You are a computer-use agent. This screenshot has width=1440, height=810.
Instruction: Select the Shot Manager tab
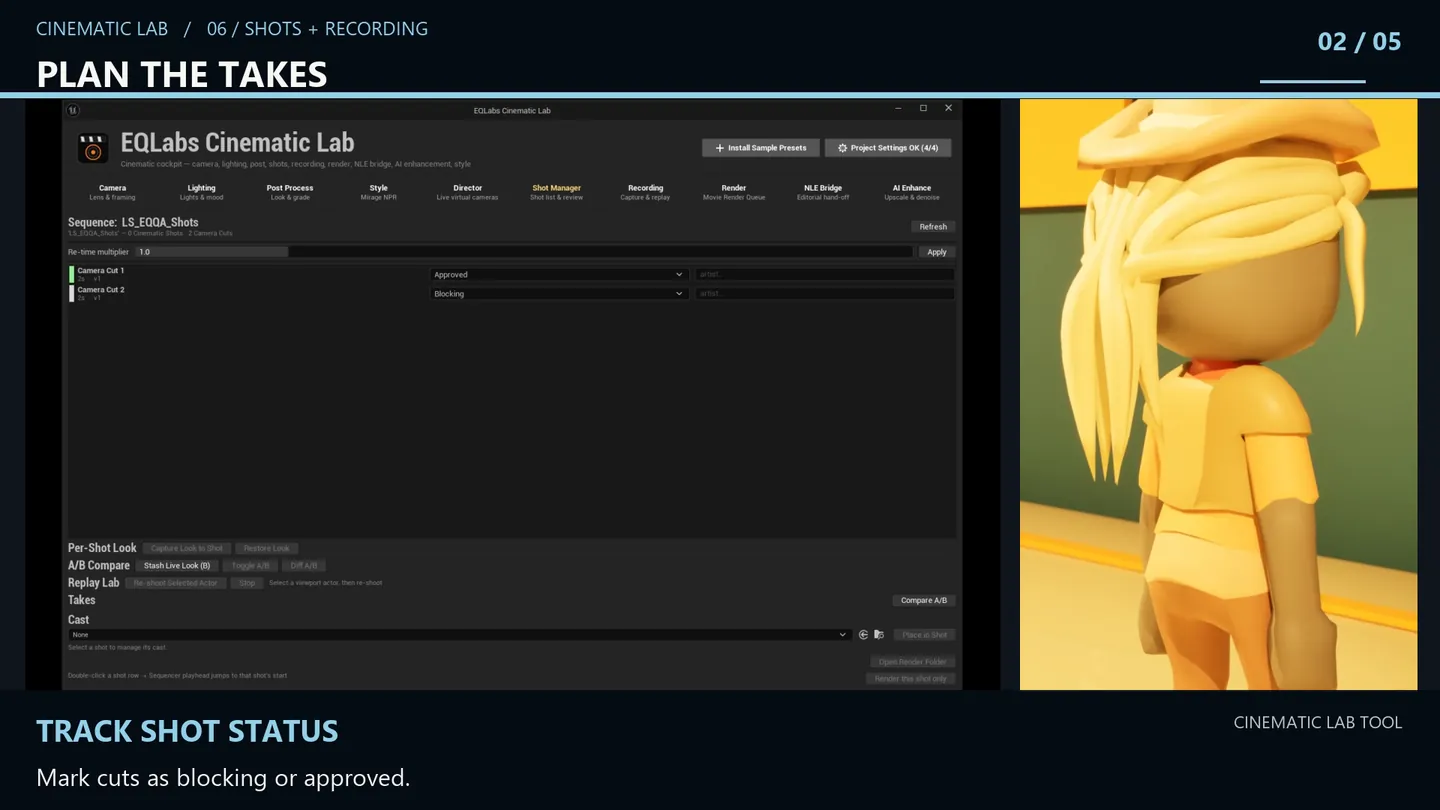557,192
